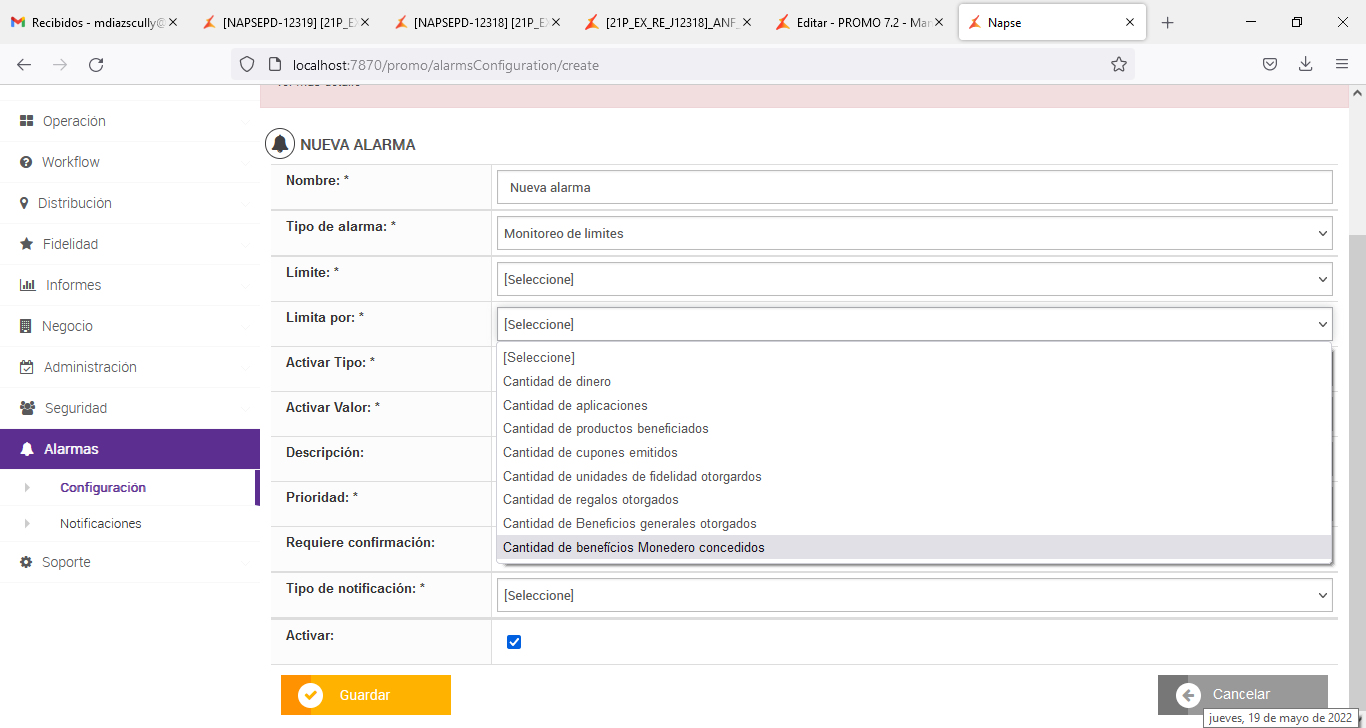Click the Soporte gear icon
The height and width of the screenshot is (728, 1366).
pos(27,562)
